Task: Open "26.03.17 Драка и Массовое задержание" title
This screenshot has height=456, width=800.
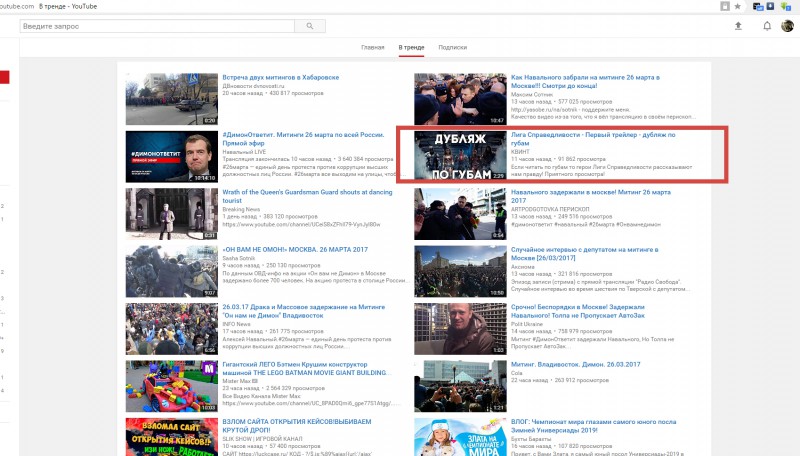Action: coord(304,311)
